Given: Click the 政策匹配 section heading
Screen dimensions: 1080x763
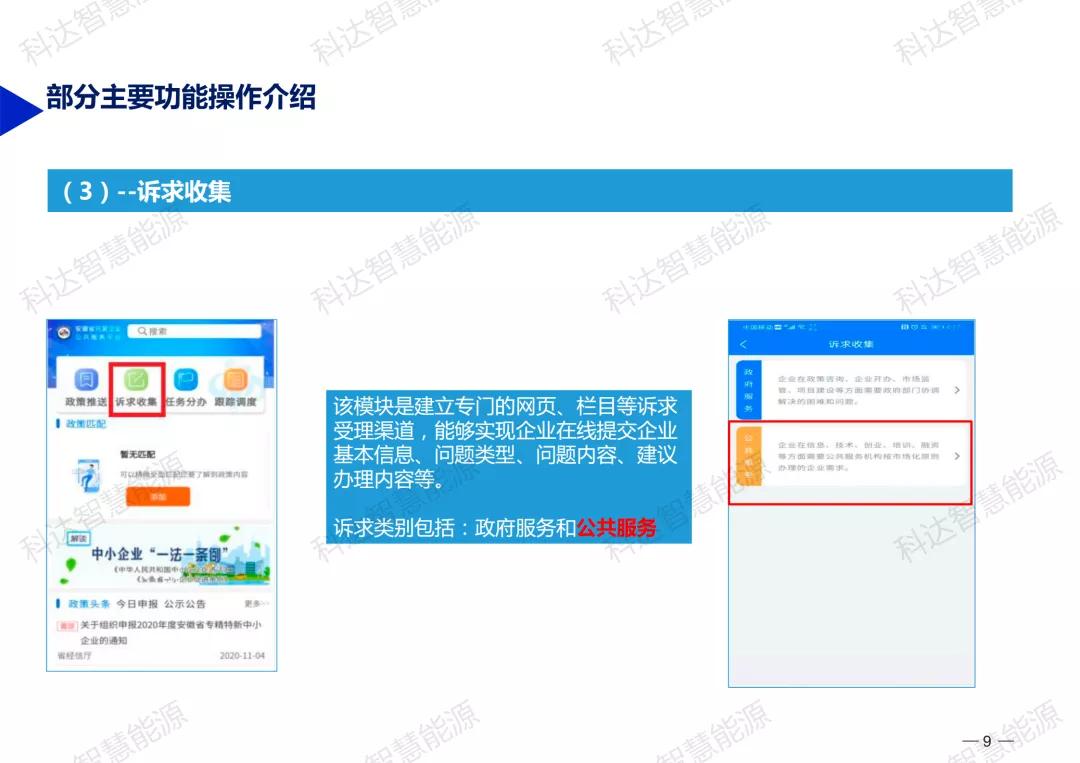Looking at the screenshot, I should (x=85, y=424).
